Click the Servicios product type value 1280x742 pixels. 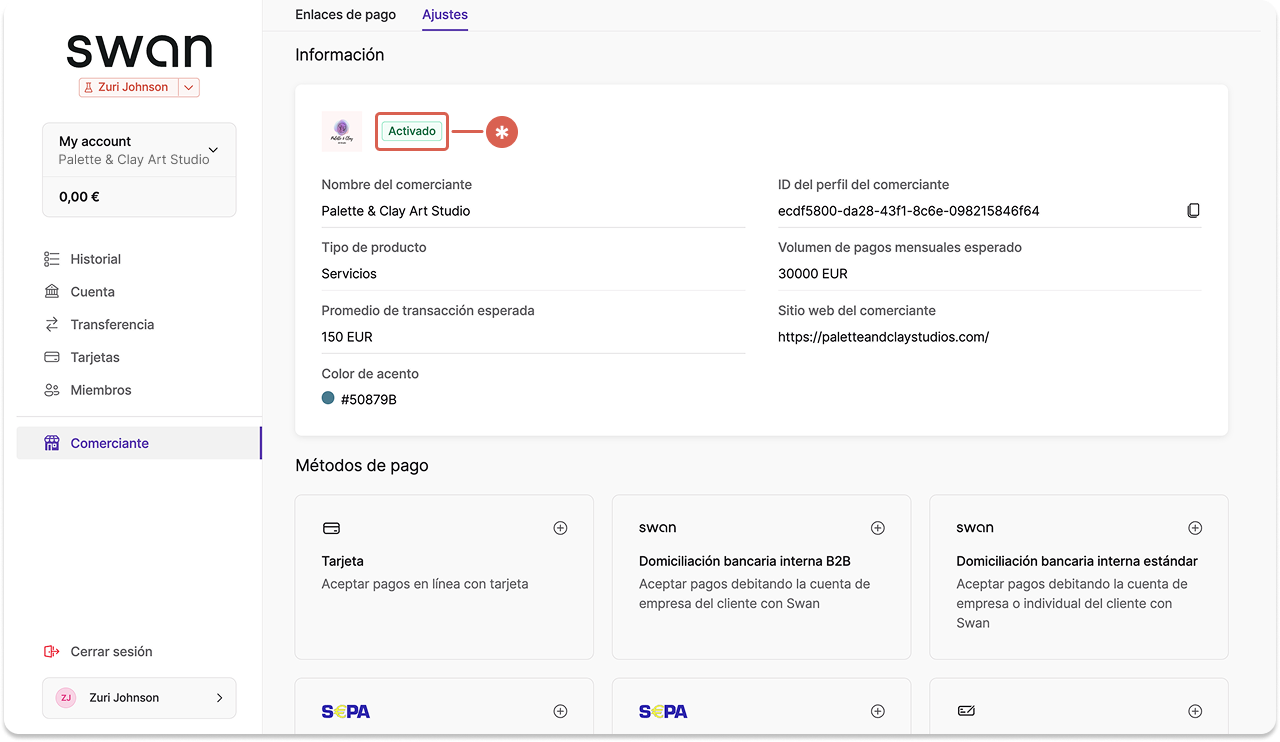[349, 274]
